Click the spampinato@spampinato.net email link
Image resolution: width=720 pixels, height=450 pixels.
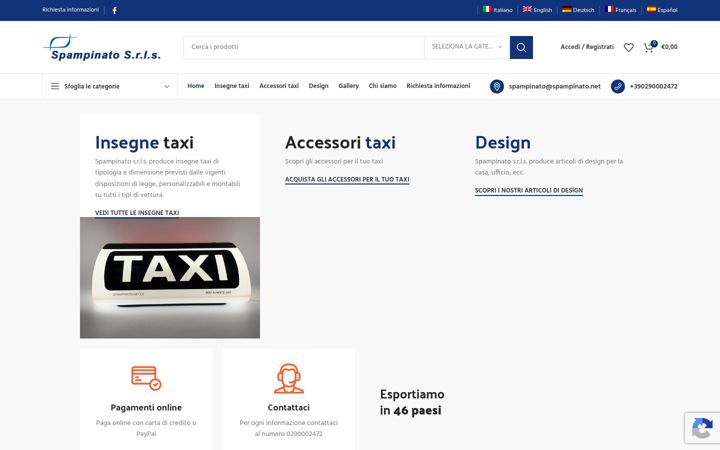click(x=555, y=86)
